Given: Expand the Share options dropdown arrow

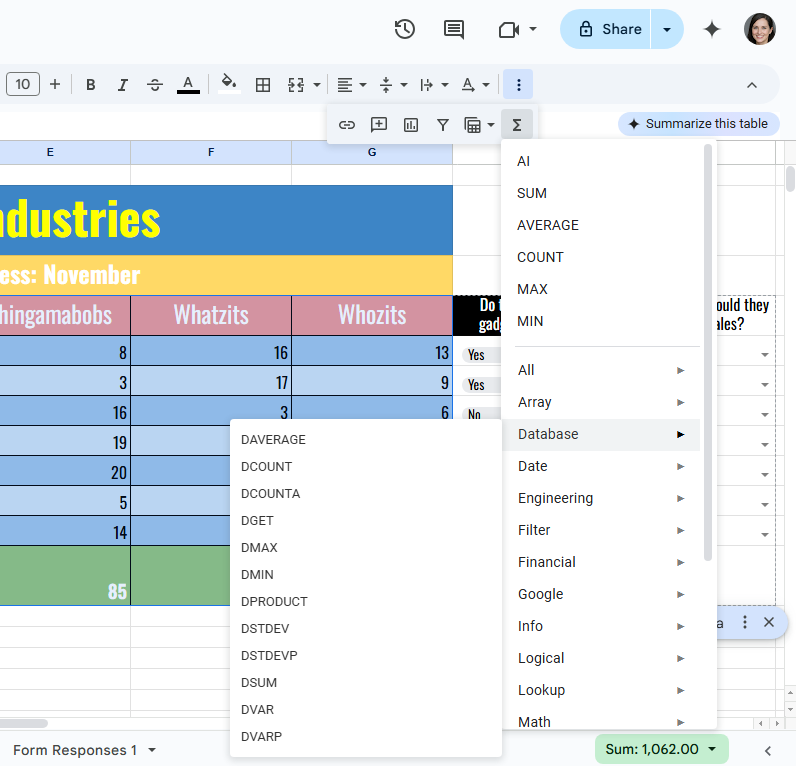Looking at the screenshot, I should tap(667, 29).
